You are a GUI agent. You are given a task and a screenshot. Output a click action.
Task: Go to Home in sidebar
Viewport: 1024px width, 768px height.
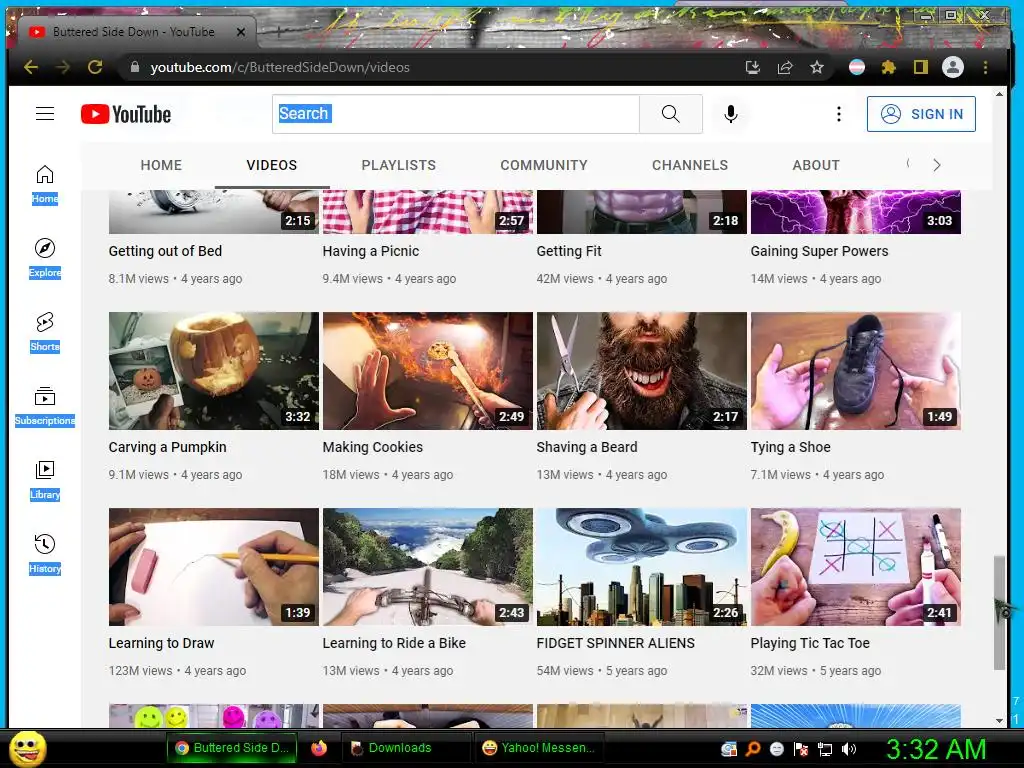pyautogui.click(x=44, y=184)
